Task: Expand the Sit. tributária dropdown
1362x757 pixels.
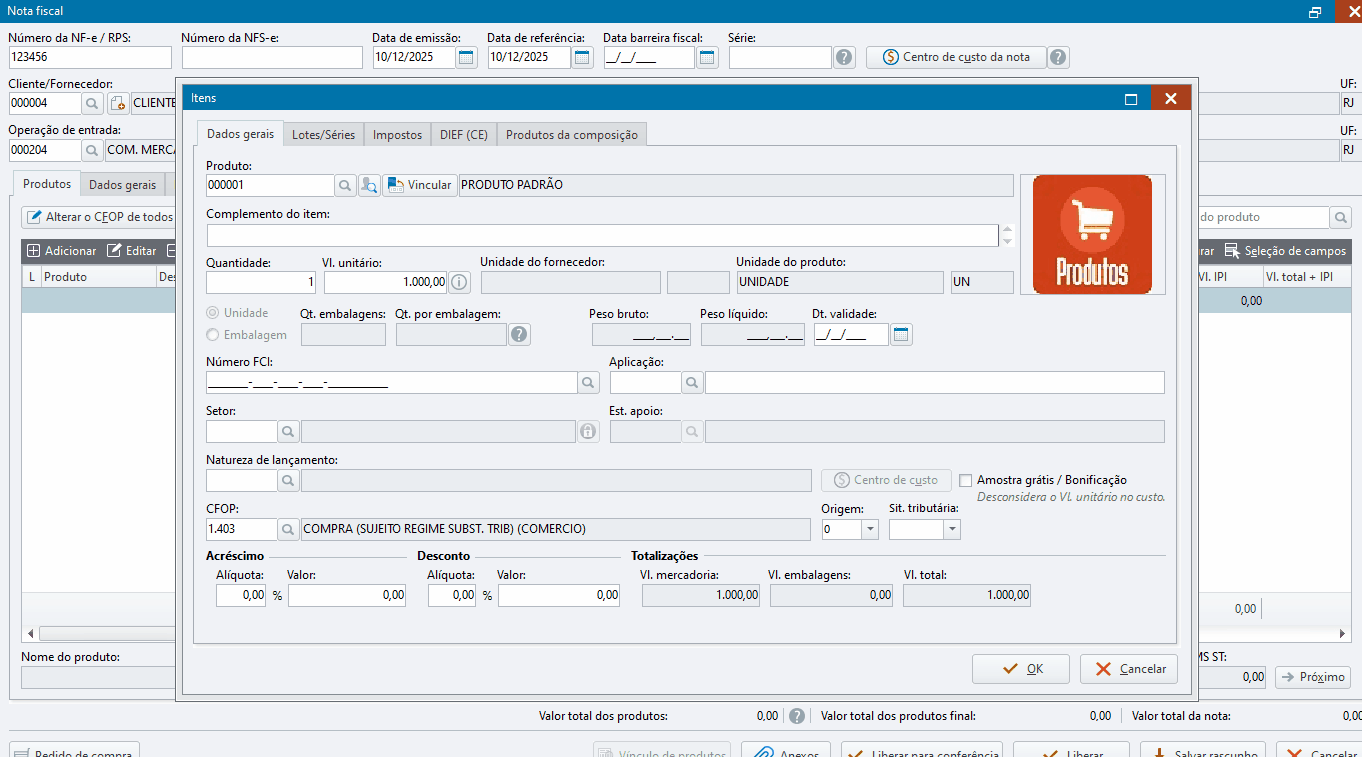Action: click(x=951, y=529)
